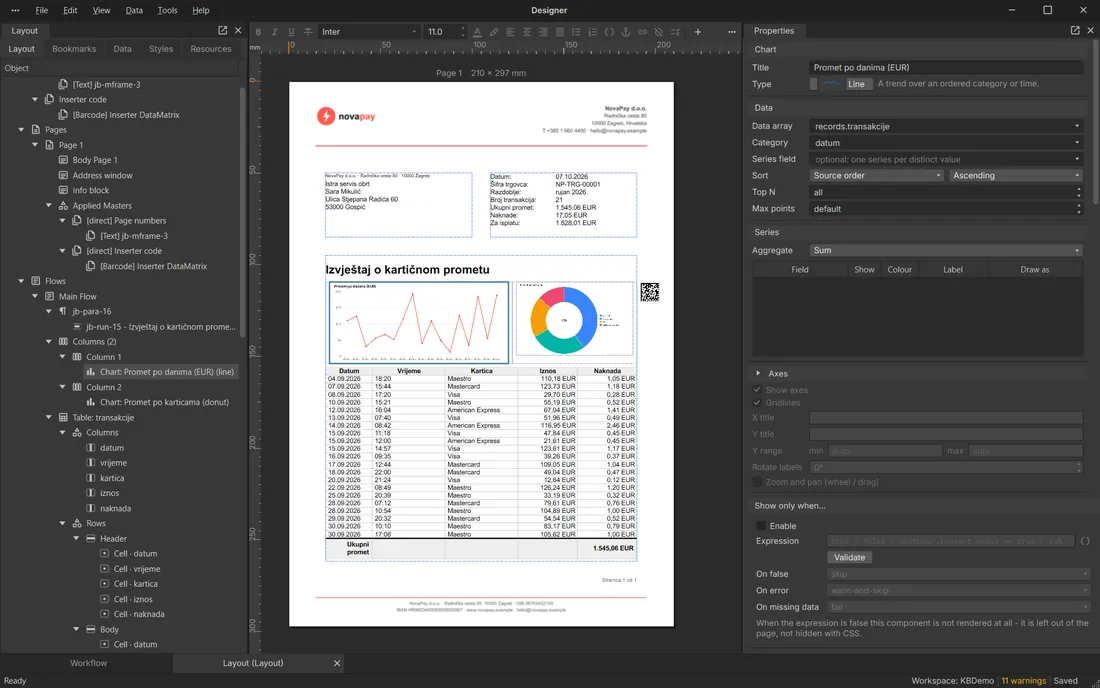Toggle the Gridlines checkbox

pos(757,403)
